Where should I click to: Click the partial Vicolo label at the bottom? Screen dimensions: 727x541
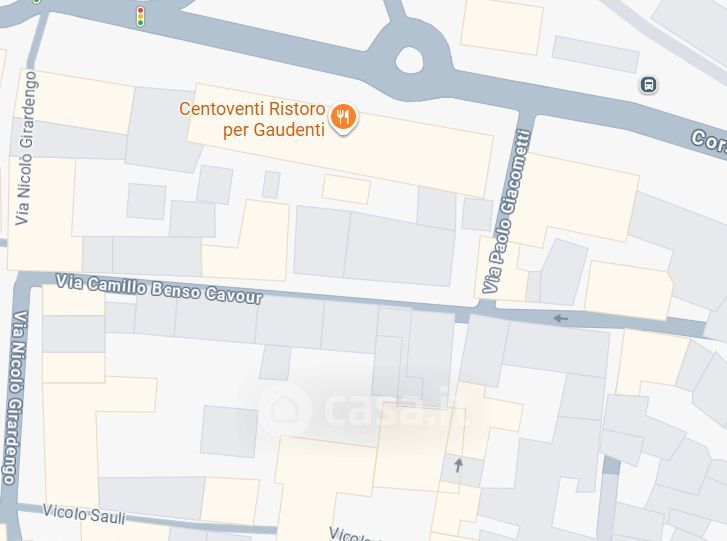pos(353,535)
